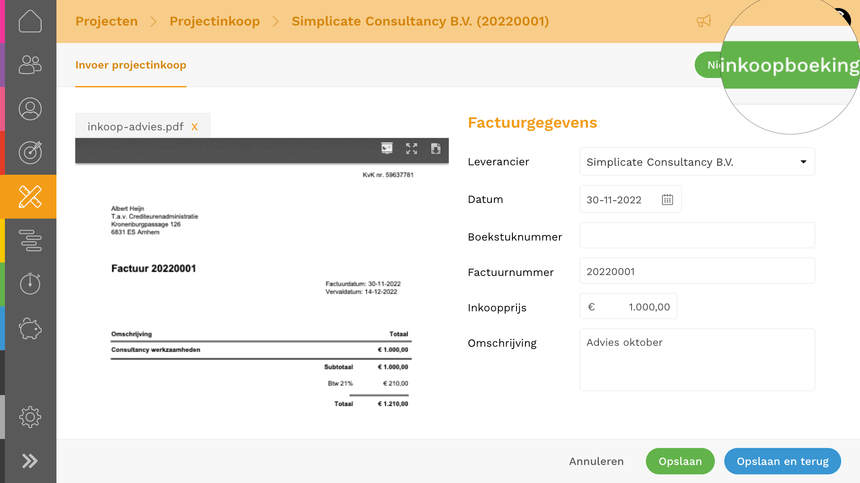
Task: Click Simplicate Consultancy B.V. (20220001) breadcrumb
Action: 420,21
